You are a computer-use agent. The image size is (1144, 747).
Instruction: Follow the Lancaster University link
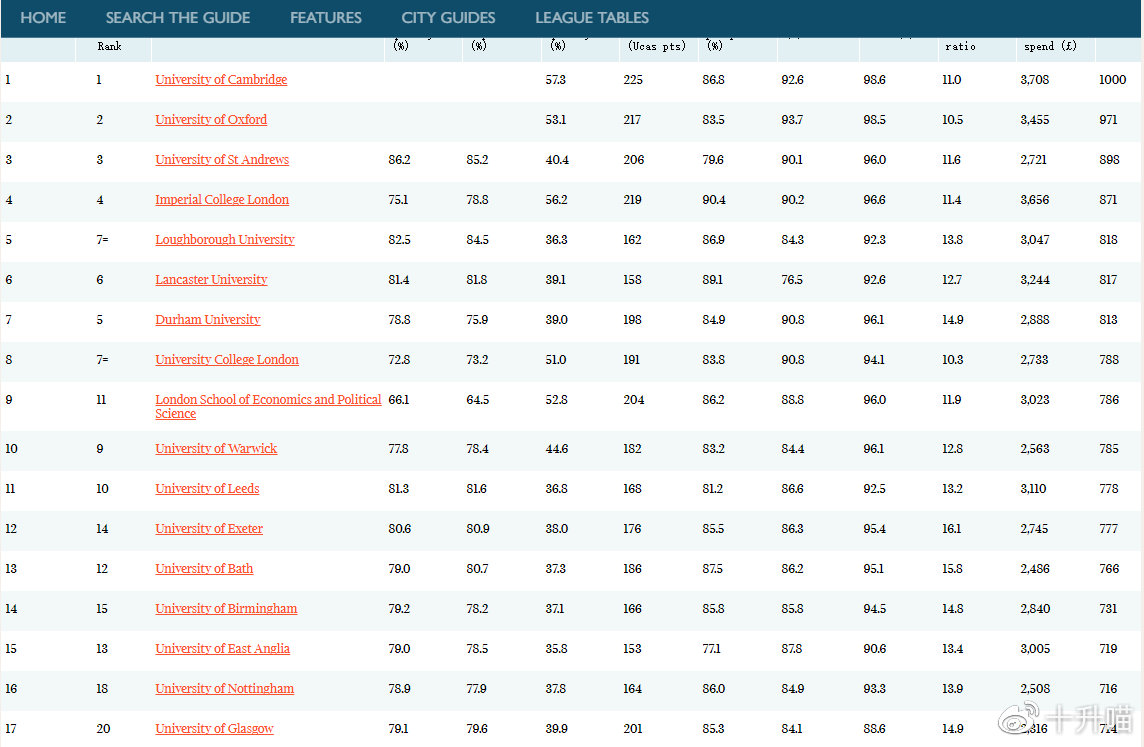pos(212,280)
